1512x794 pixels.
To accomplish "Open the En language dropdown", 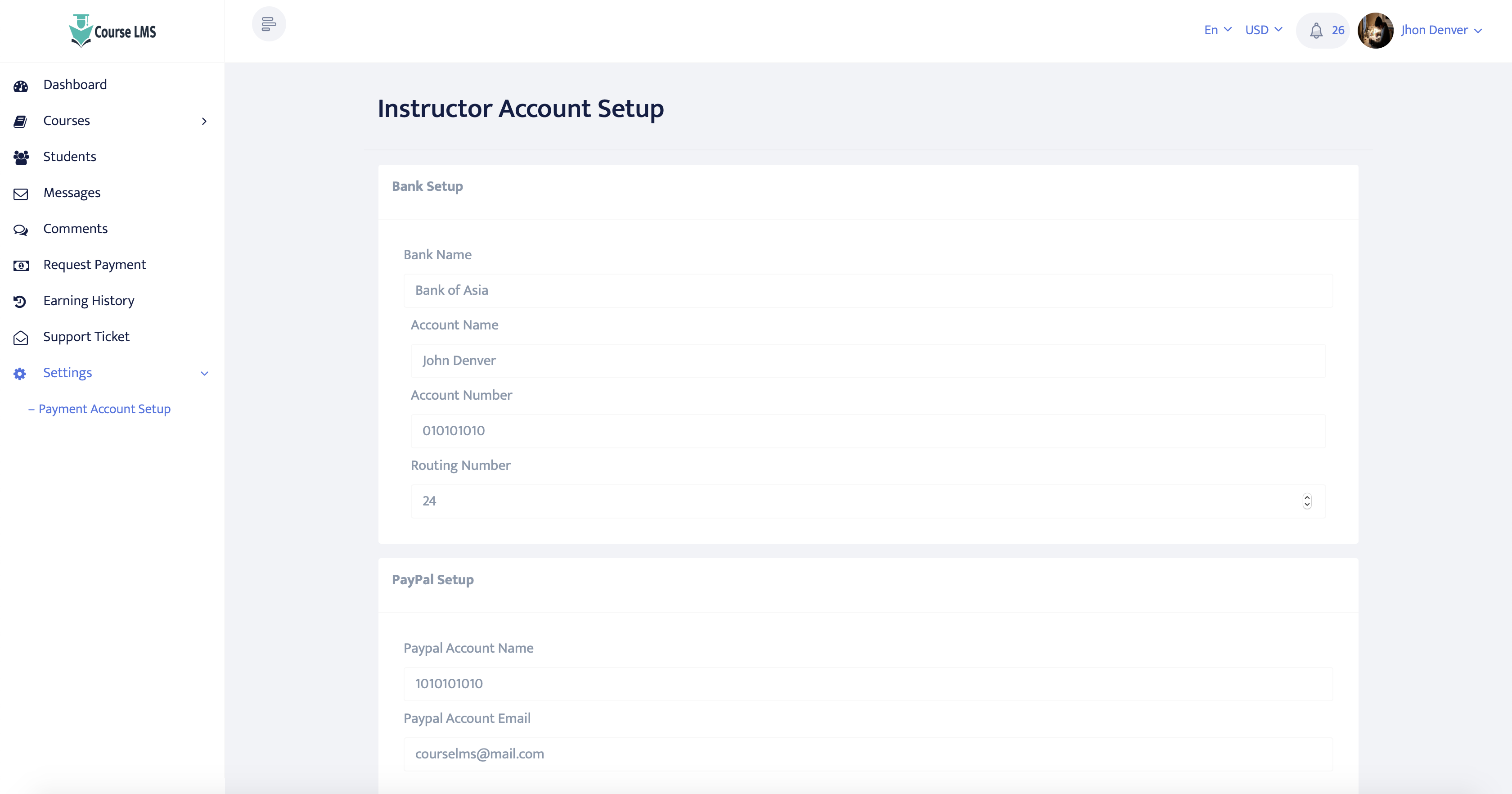I will click(x=1217, y=30).
